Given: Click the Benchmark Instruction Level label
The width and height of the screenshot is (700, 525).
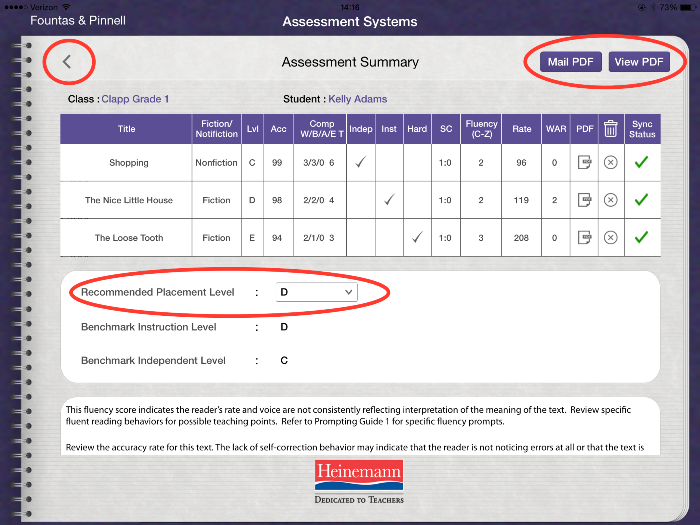Looking at the screenshot, I should (149, 327).
